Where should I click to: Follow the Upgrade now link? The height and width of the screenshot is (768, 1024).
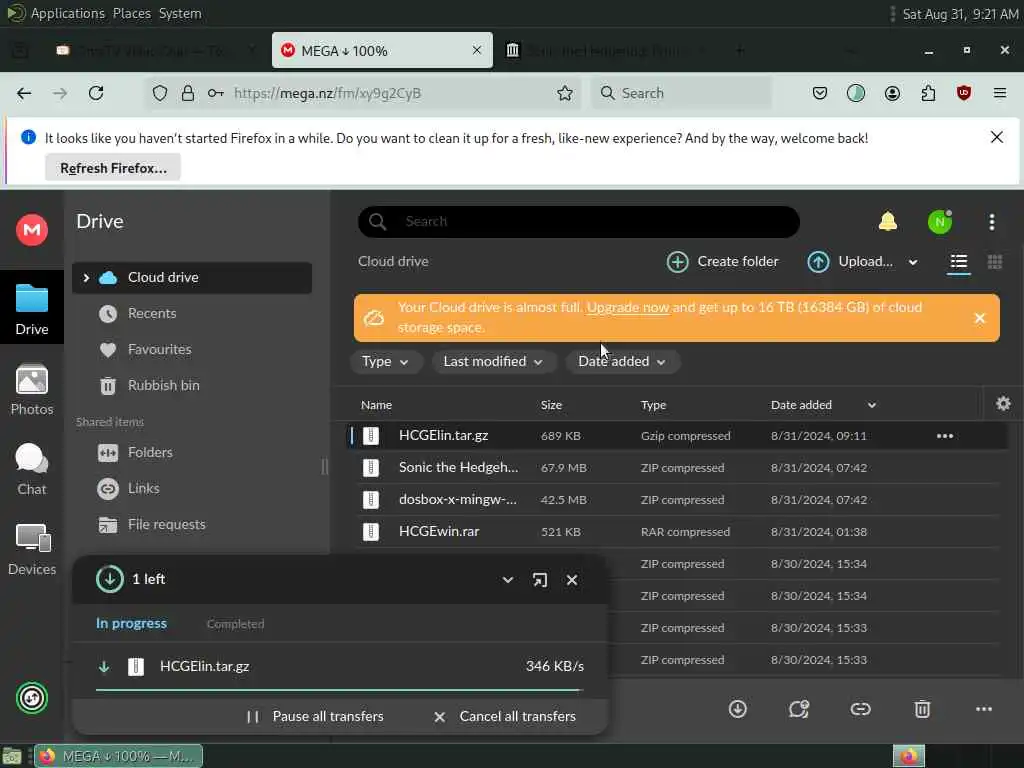tap(628, 307)
